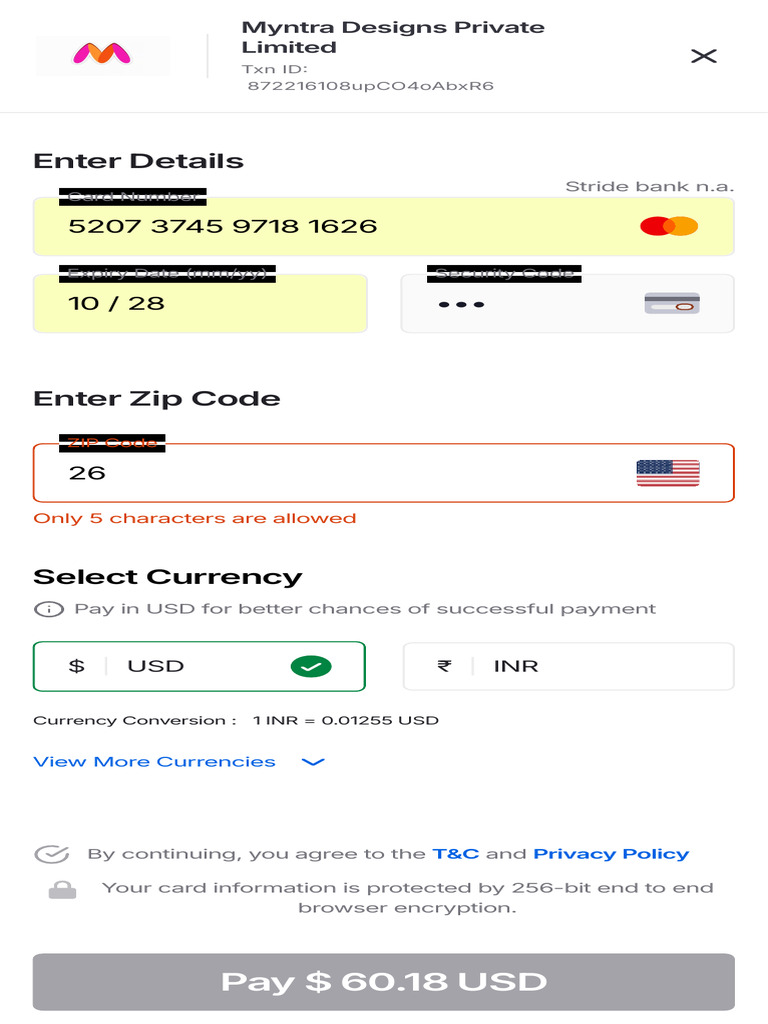
Task: Click the CVV card icon
Action: (x=672, y=303)
